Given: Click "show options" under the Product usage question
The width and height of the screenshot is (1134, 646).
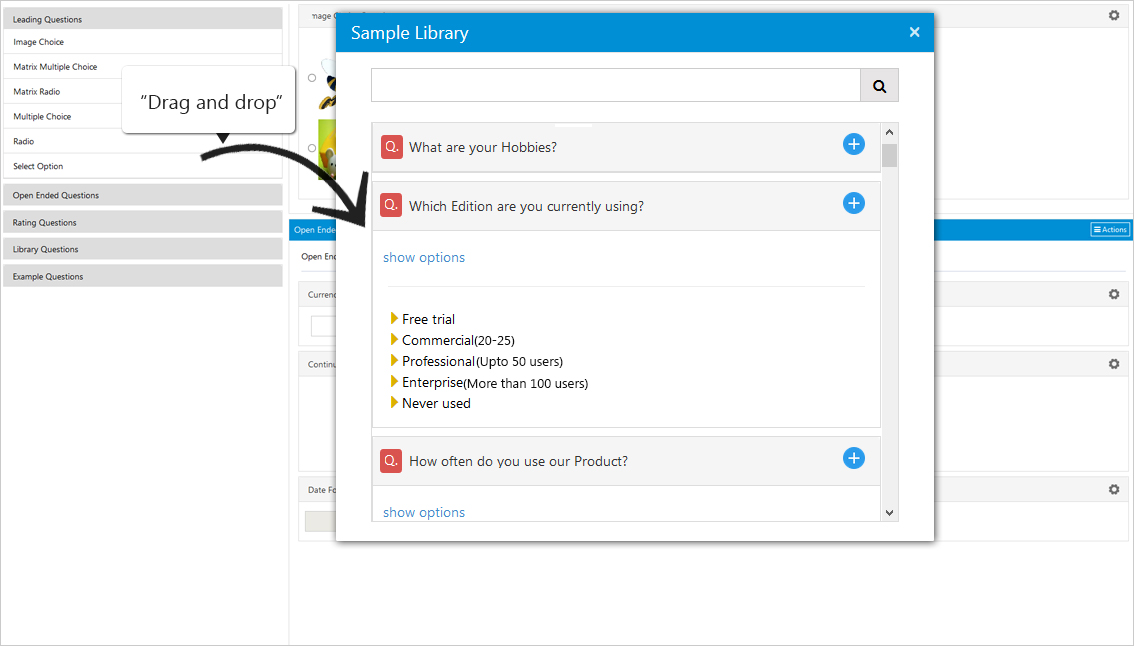Looking at the screenshot, I should pos(424,512).
